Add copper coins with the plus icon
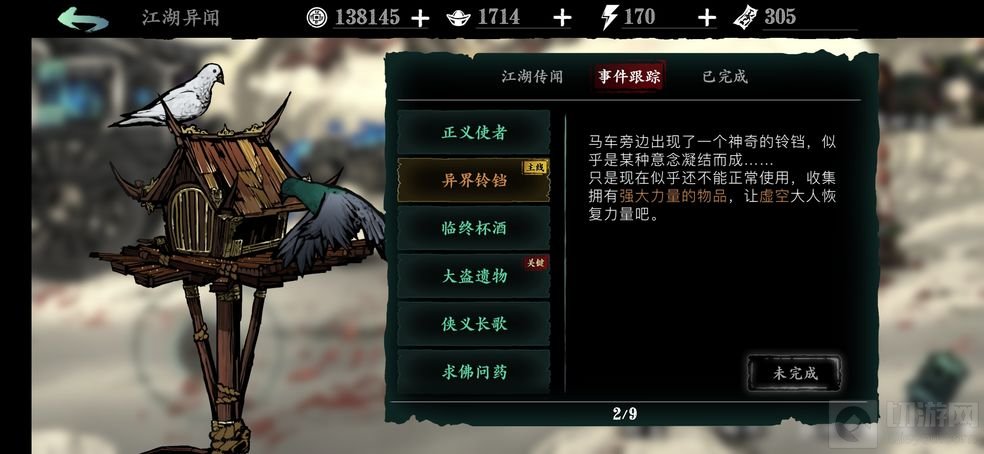This screenshot has height=454, width=984. point(419,19)
